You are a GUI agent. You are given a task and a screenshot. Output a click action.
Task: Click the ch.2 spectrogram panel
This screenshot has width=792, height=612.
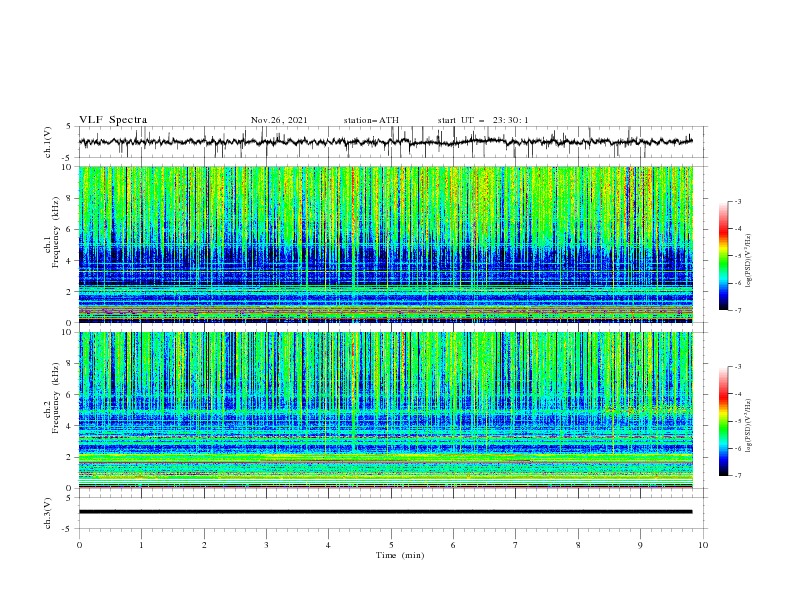tap(386, 410)
